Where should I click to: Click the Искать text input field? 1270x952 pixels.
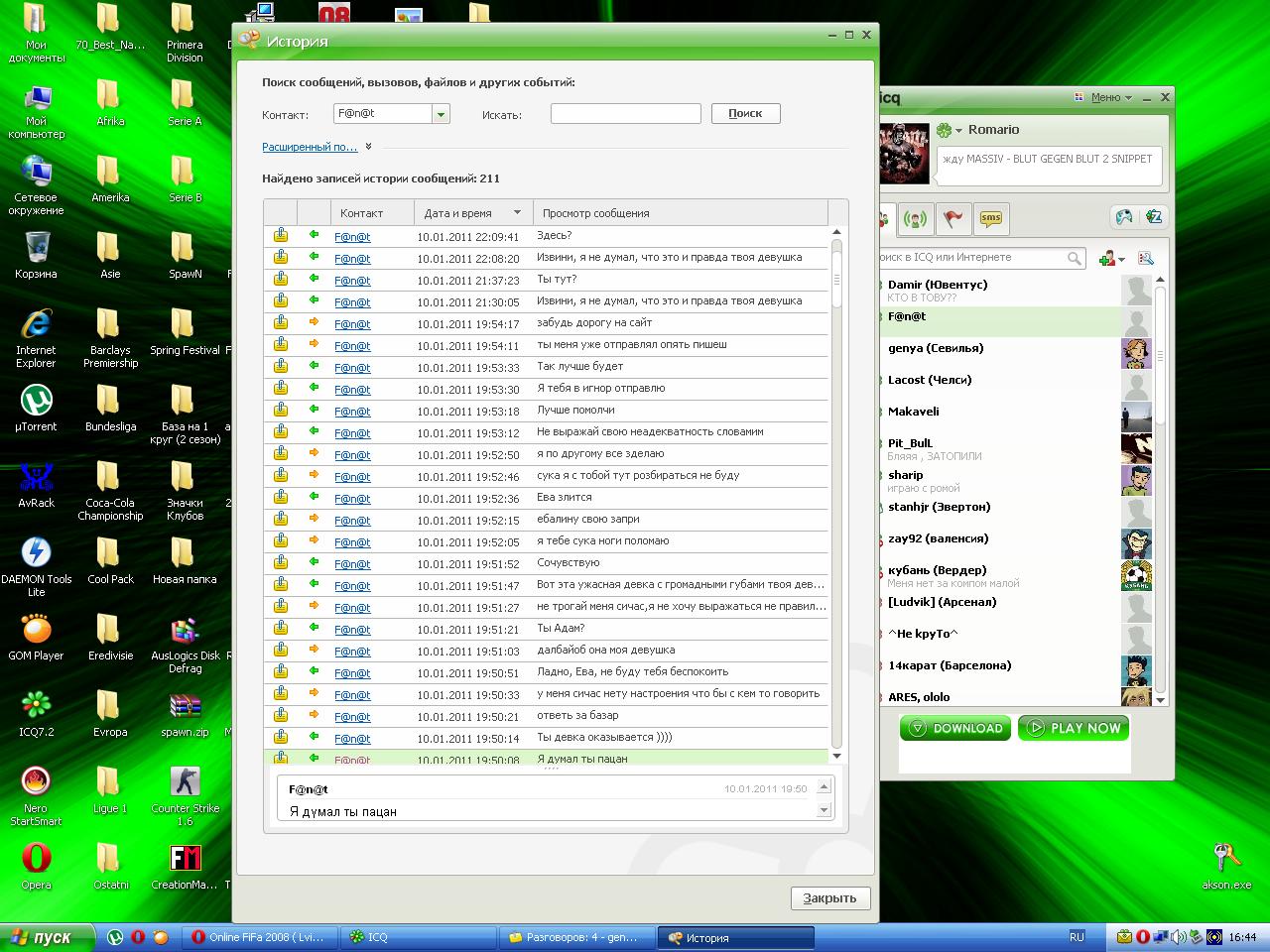(x=625, y=114)
